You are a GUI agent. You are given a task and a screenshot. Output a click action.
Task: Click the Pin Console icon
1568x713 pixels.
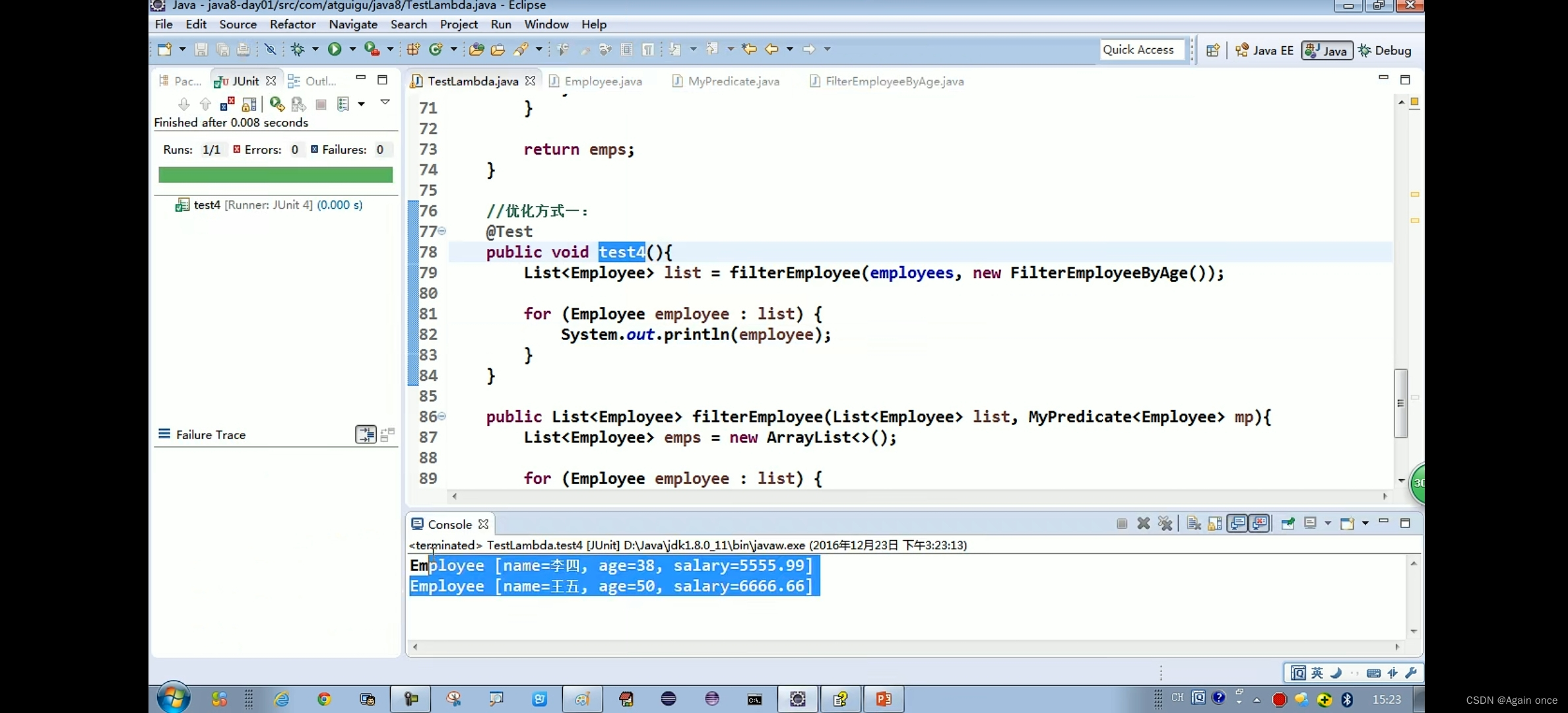click(x=1288, y=524)
